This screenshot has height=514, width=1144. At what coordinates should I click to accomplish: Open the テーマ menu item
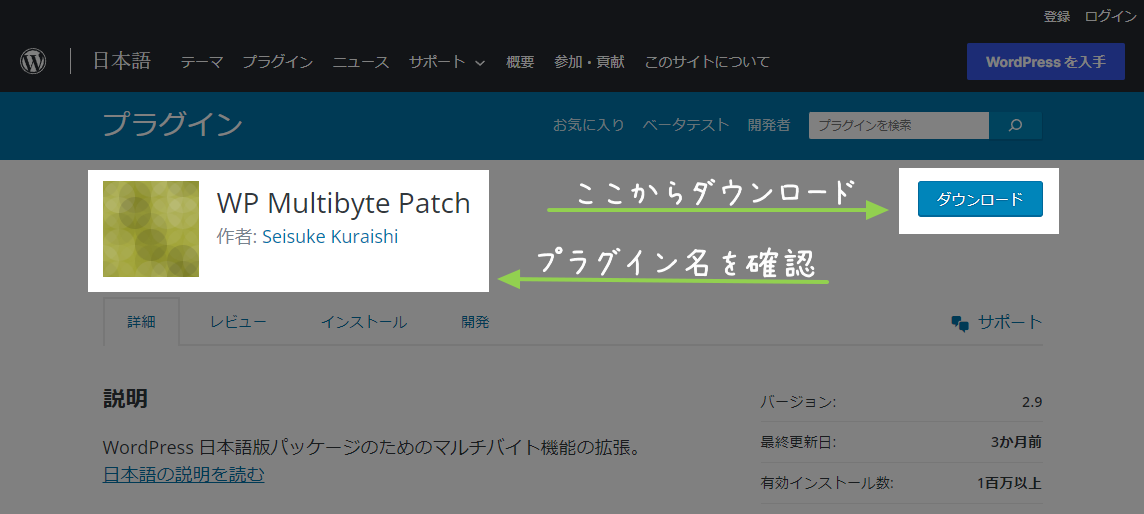click(x=202, y=62)
